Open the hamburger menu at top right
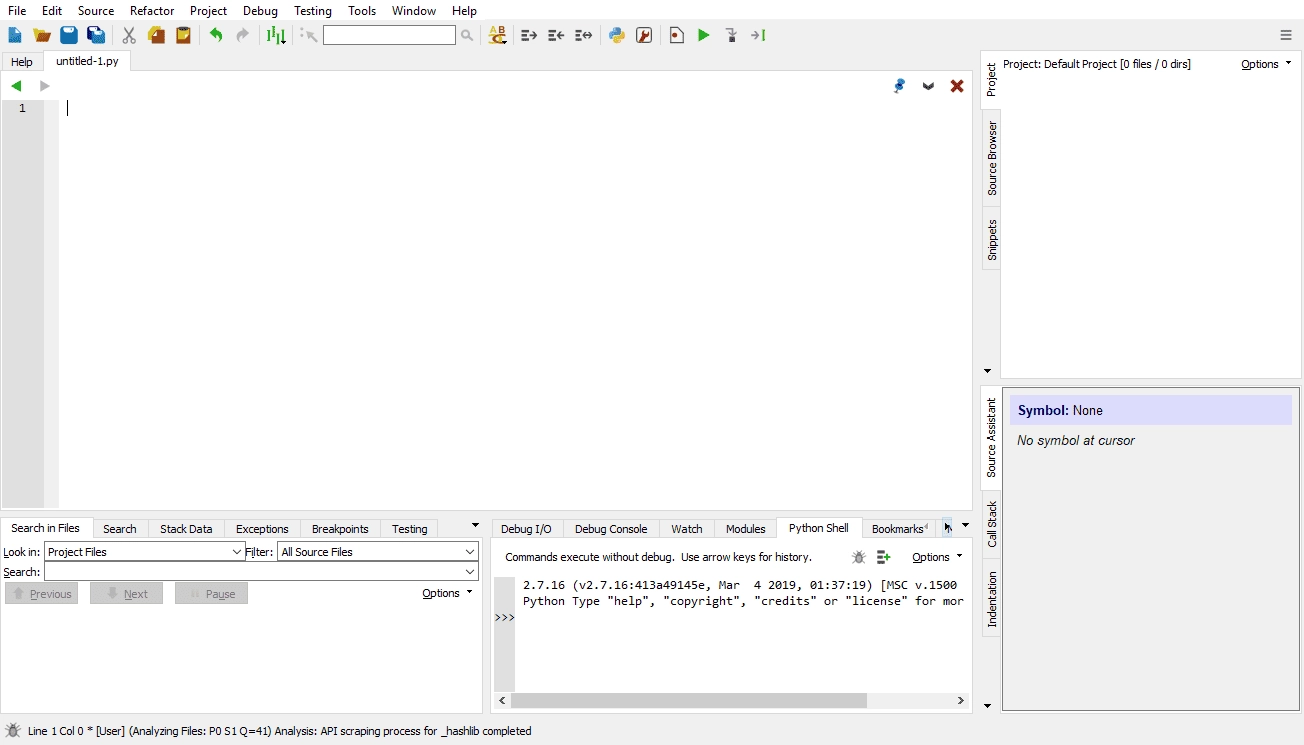 1286,35
